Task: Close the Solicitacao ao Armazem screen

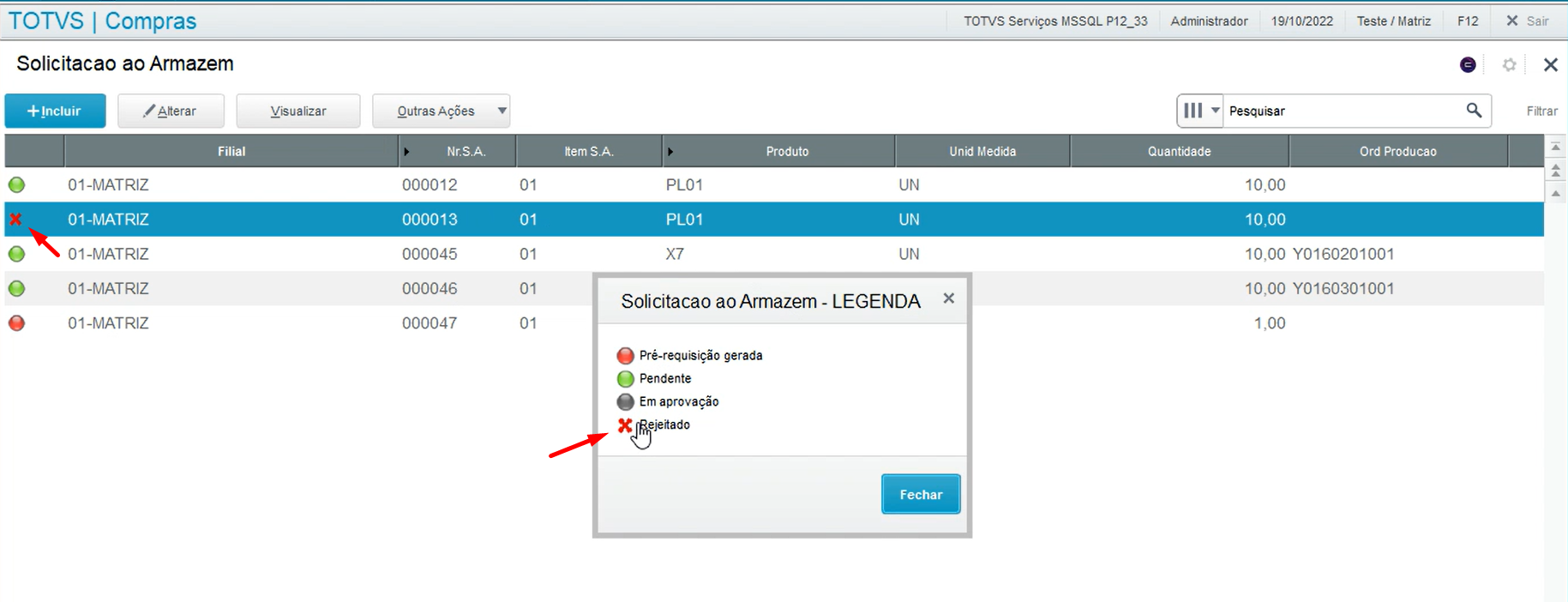Action: pyautogui.click(x=1550, y=64)
